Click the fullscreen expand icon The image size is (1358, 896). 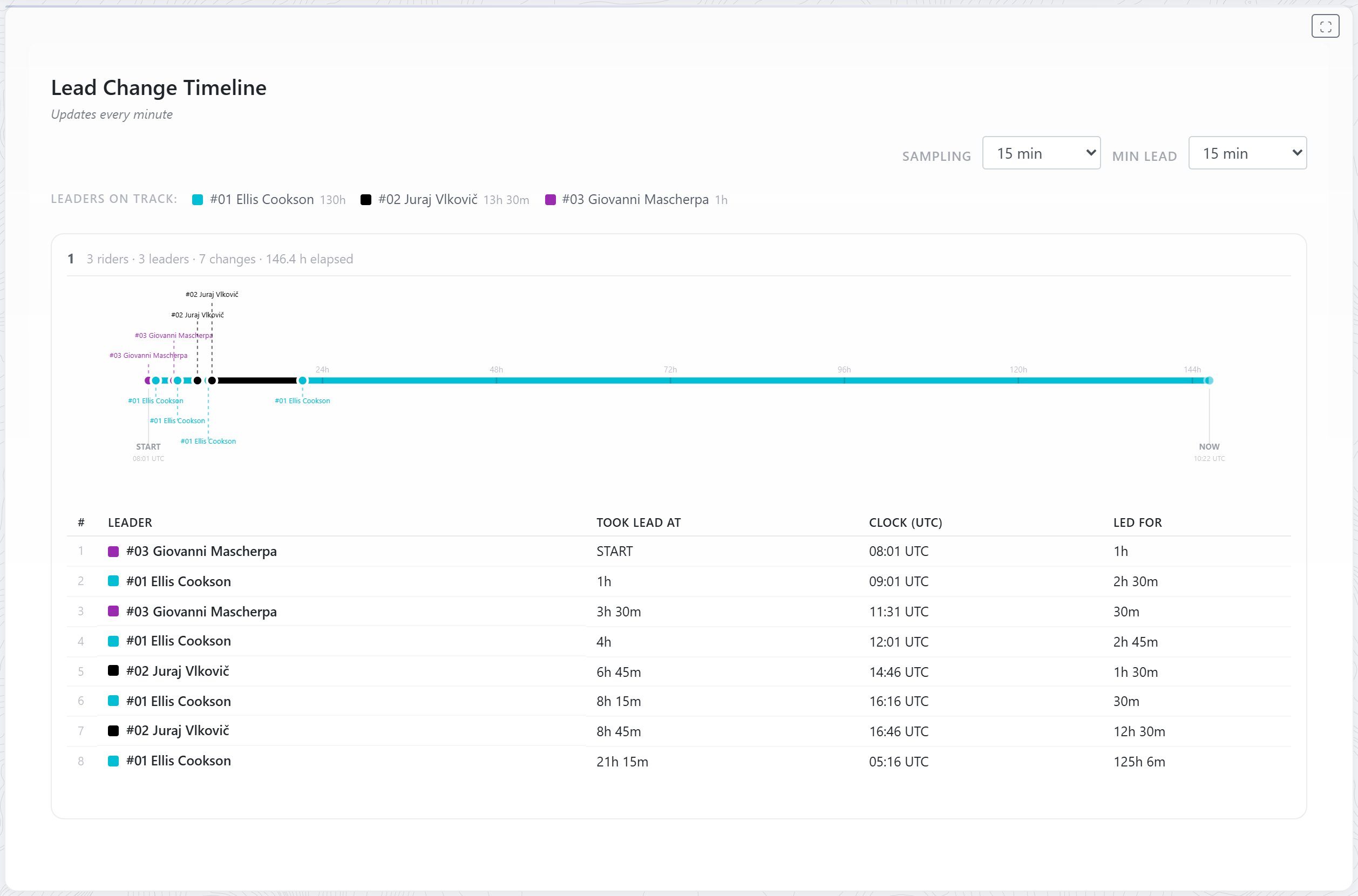pos(1325,26)
